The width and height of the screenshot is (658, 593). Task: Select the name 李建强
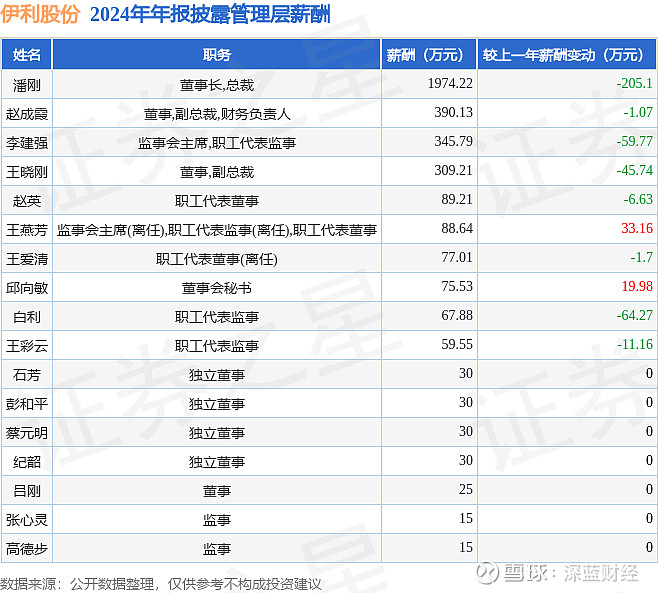click(26, 143)
